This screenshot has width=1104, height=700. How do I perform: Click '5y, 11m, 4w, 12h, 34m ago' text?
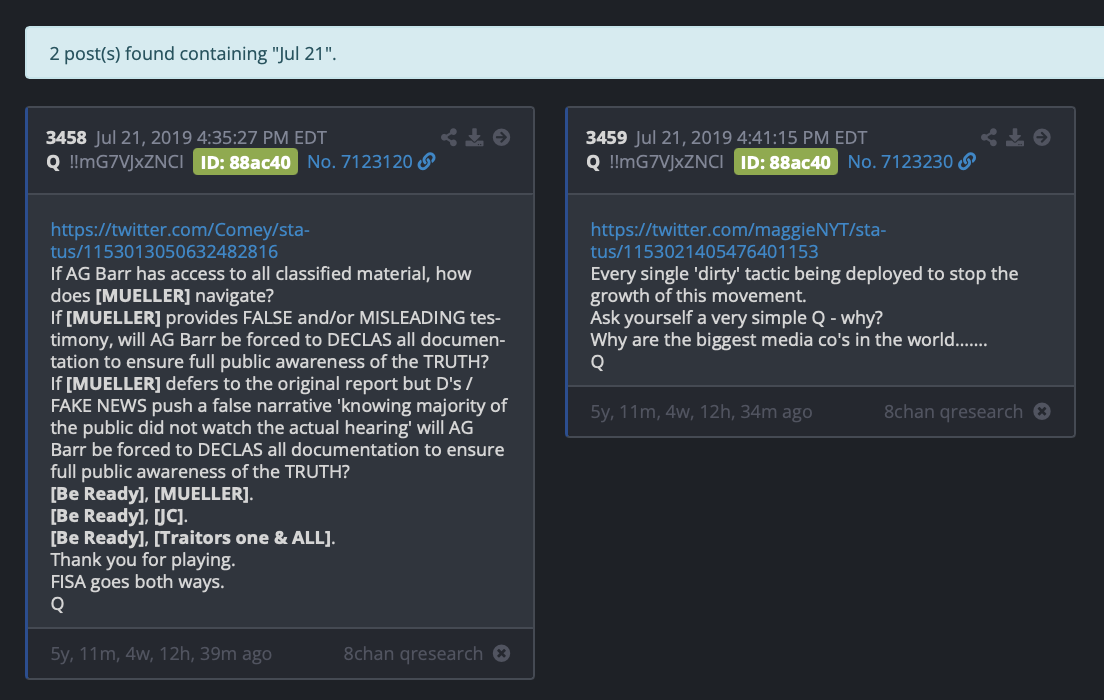click(701, 411)
